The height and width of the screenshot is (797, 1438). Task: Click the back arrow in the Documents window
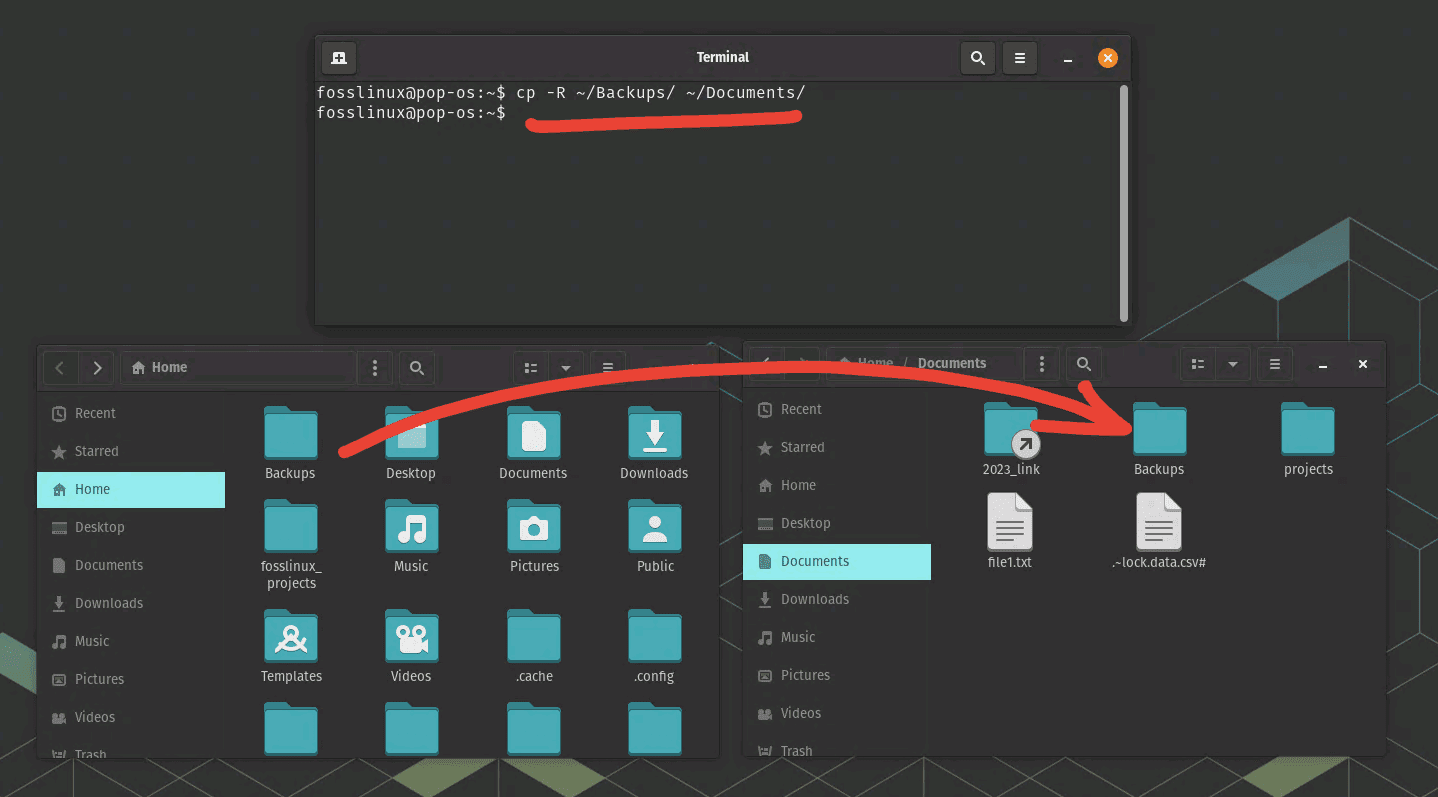coord(763,364)
